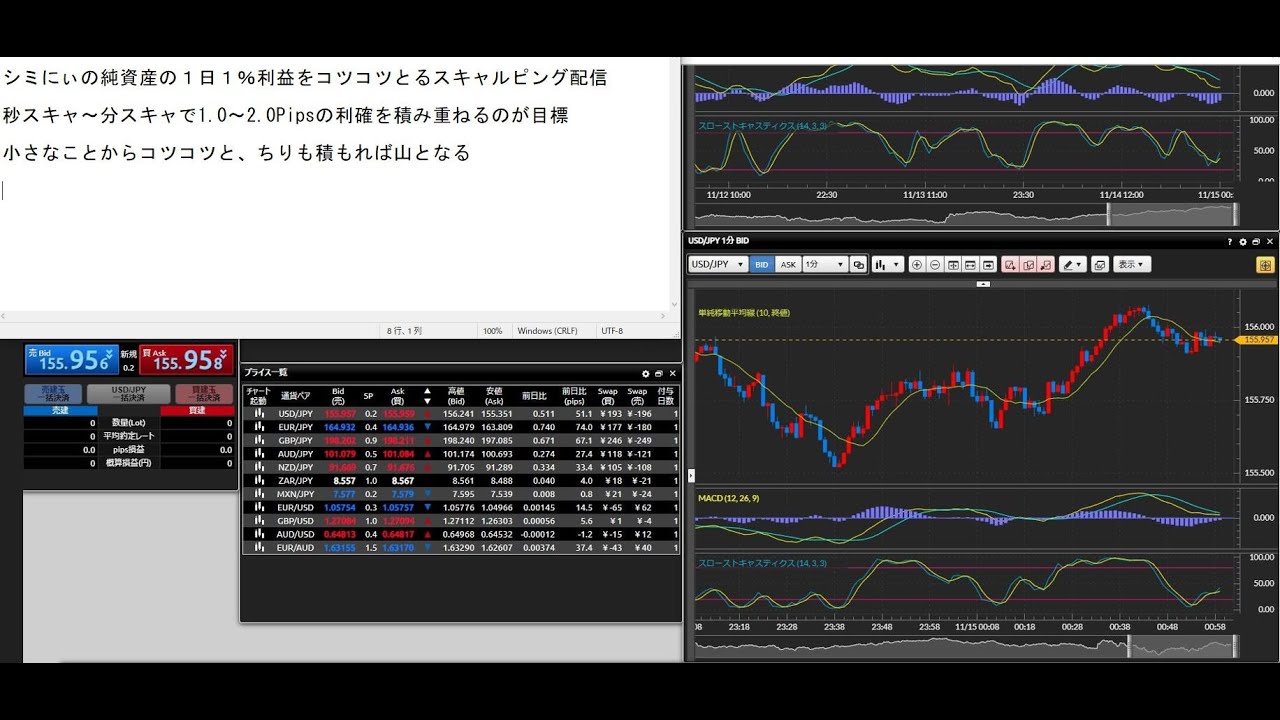Collapse the chart toolbar with the small arrow
The height and width of the screenshot is (720, 1280).
[983, 284]
